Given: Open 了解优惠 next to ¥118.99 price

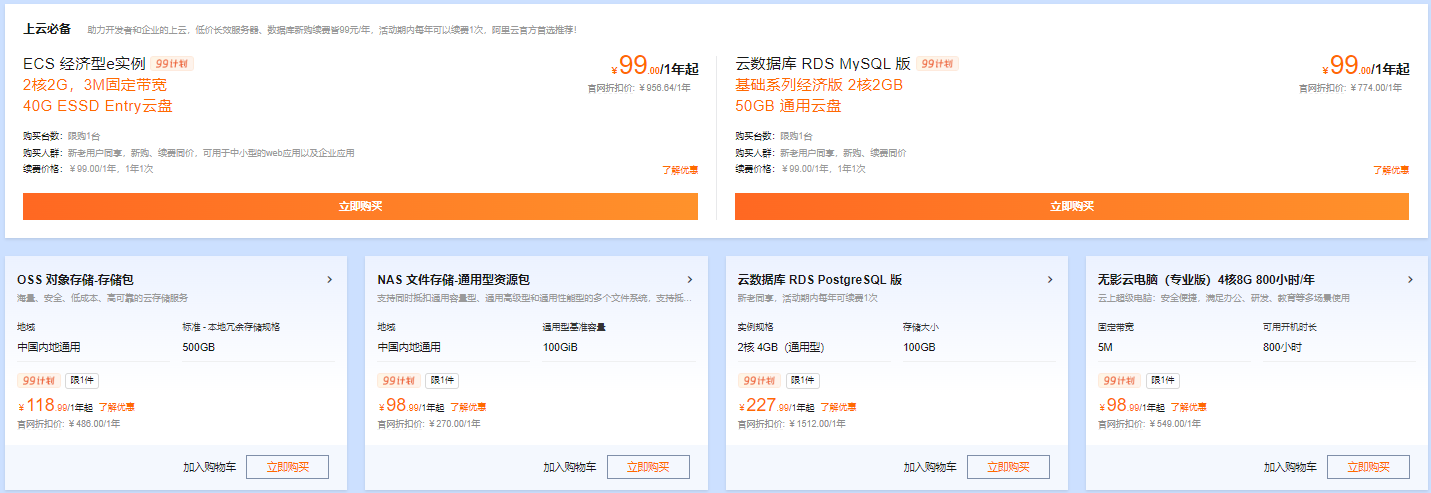Looking at the screenshot, I should coord(117,408).
